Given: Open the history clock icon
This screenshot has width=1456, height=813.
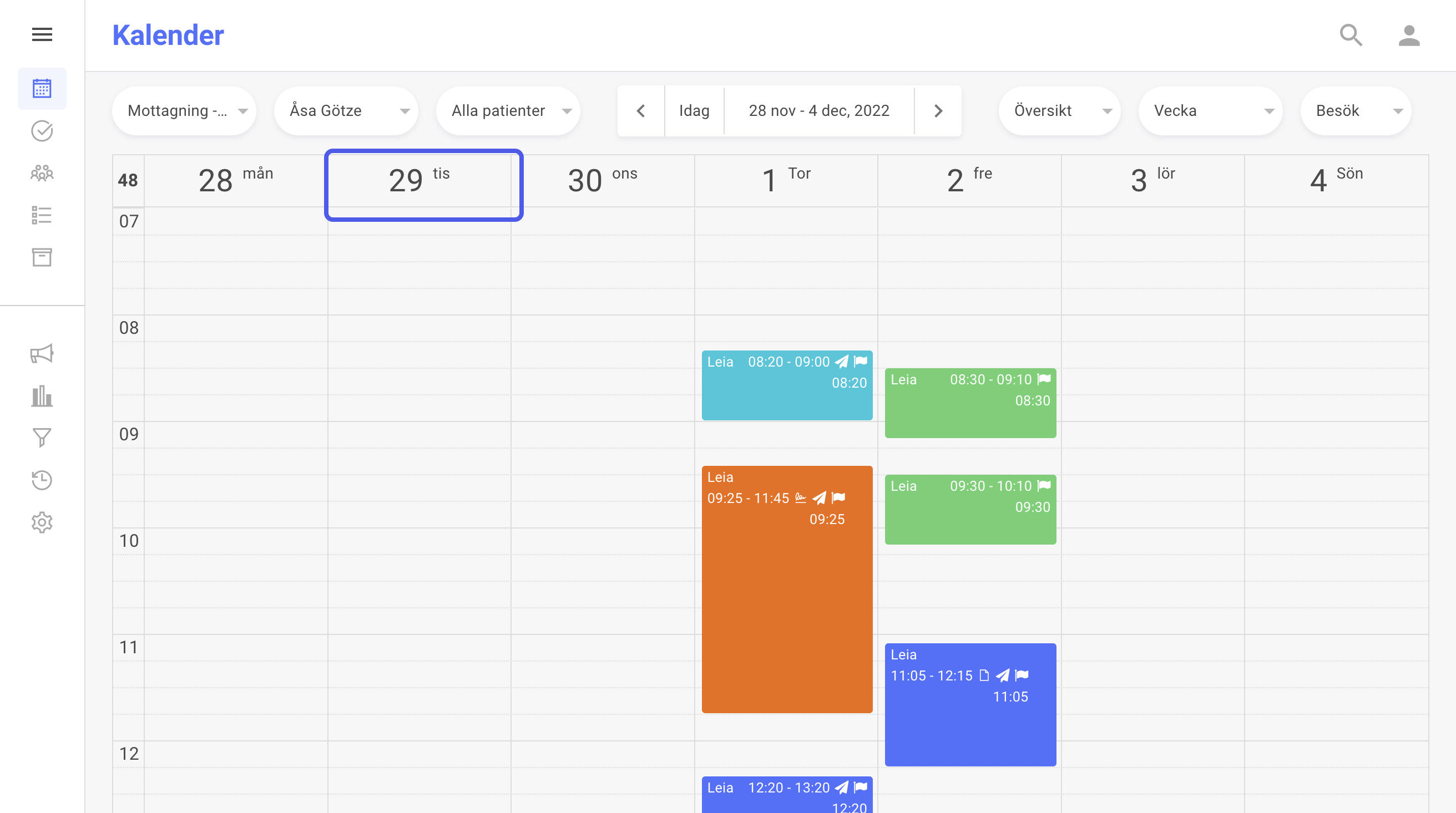Looking at the screenshot, I should pos(42,480).
